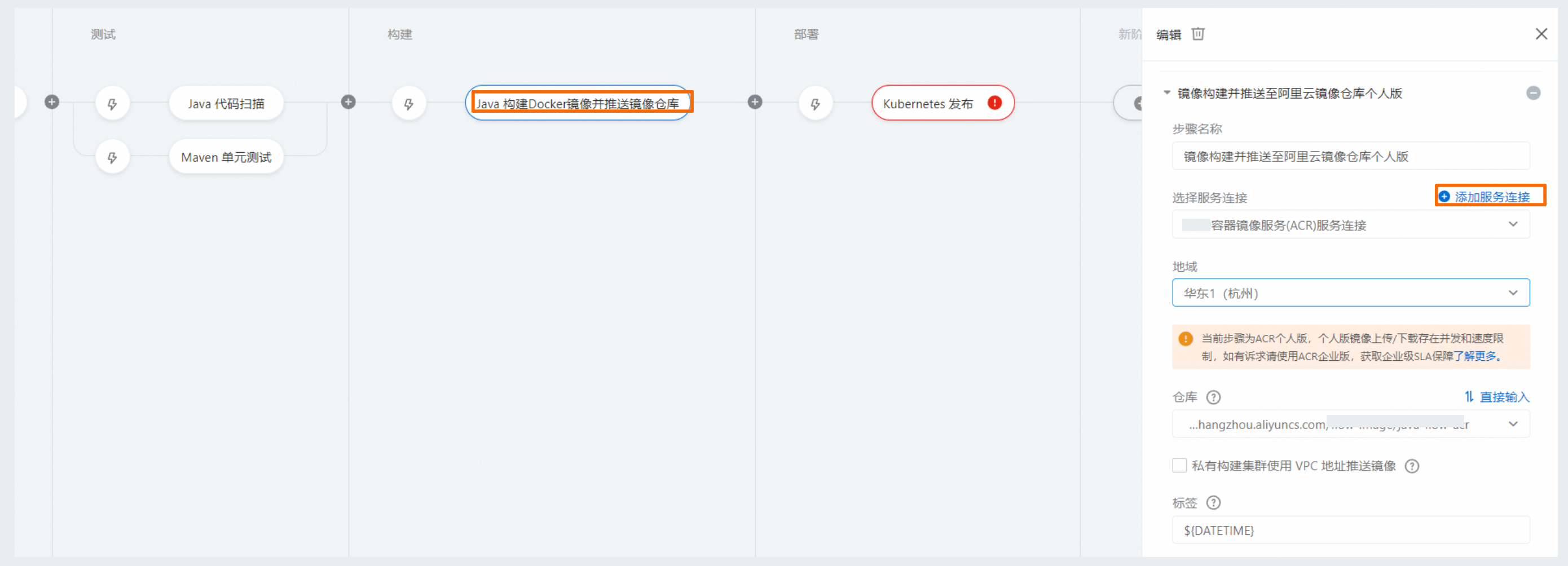The image size is (1568, 566).
Task: Click the help icon next to 标签
Action: point(1213,503)
